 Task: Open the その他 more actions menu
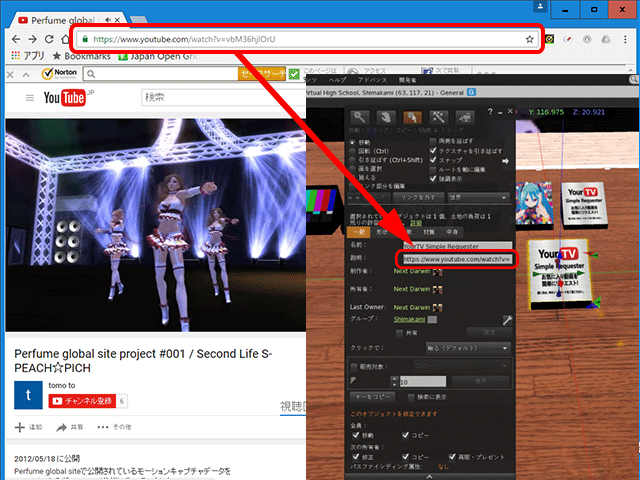(x=114, y=427)
